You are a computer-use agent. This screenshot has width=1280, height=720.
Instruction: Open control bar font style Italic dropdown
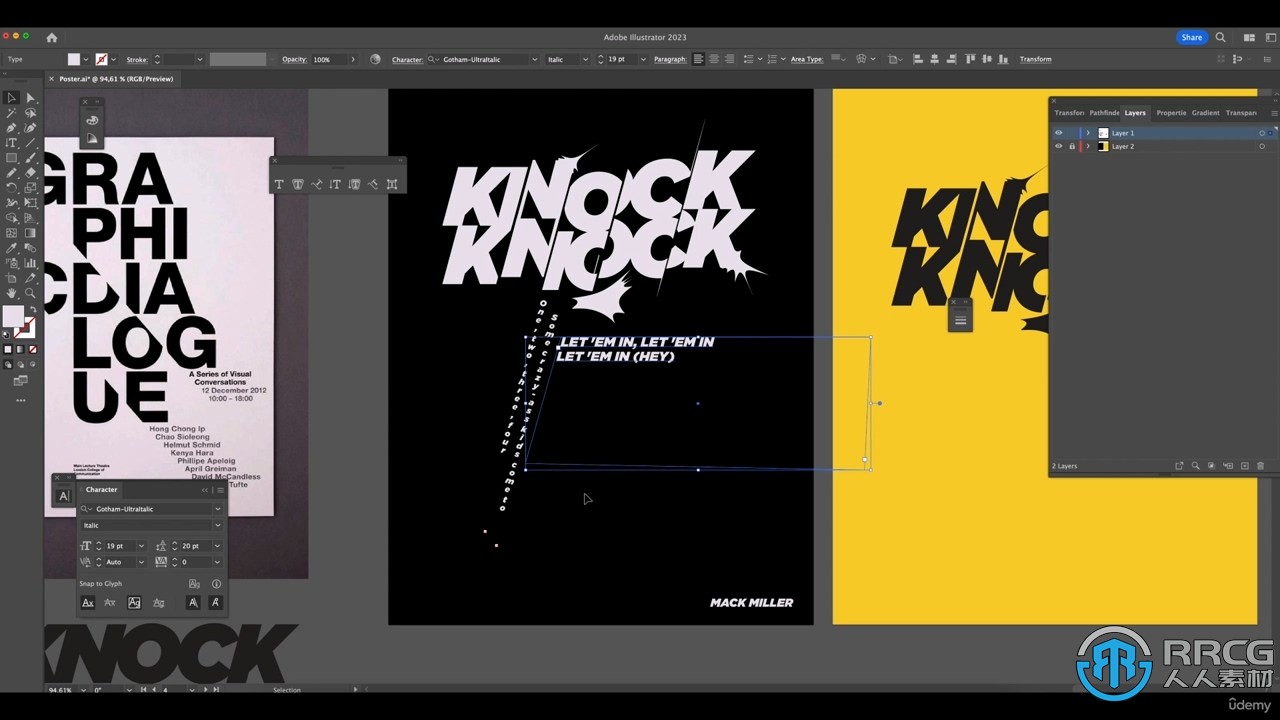(x=586, y=59)
